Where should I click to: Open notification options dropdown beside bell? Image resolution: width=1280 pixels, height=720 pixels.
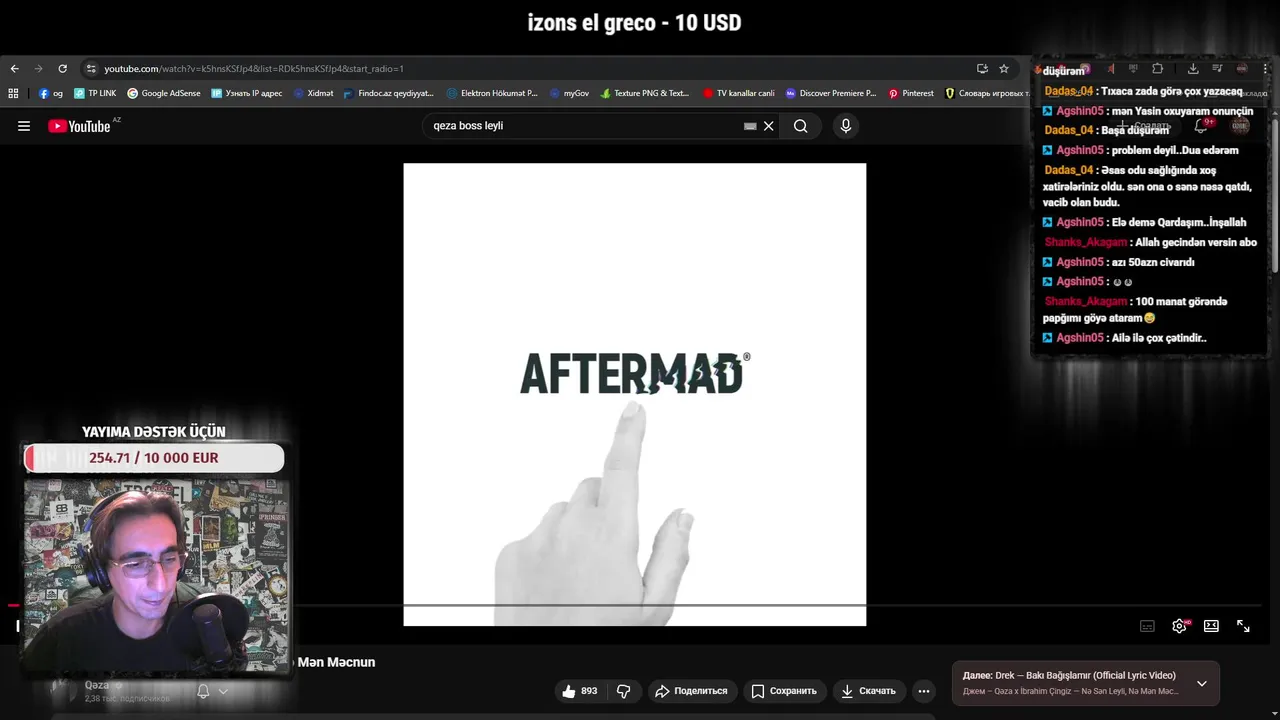tap(224, 691)
